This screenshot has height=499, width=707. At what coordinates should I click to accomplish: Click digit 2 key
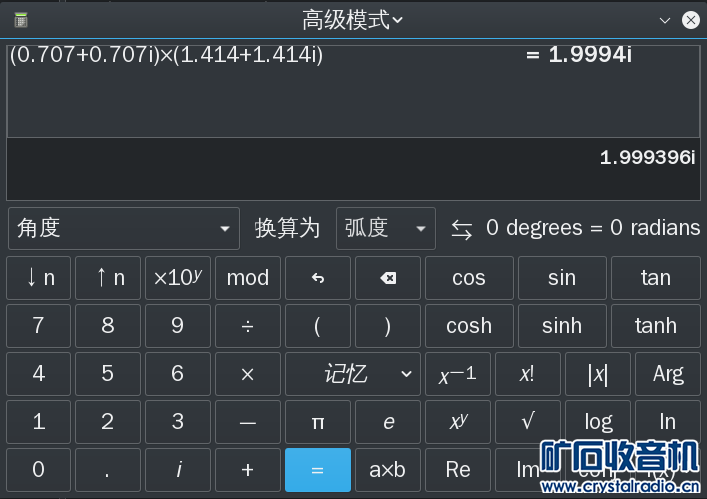[x=108, y=422]
